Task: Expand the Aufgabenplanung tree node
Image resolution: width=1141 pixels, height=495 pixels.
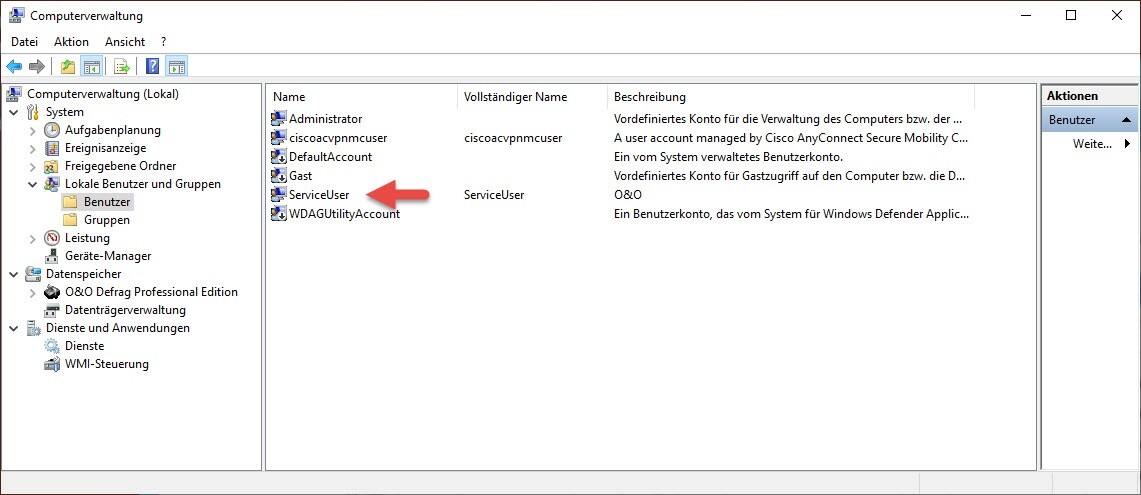Action: (33, 130)
